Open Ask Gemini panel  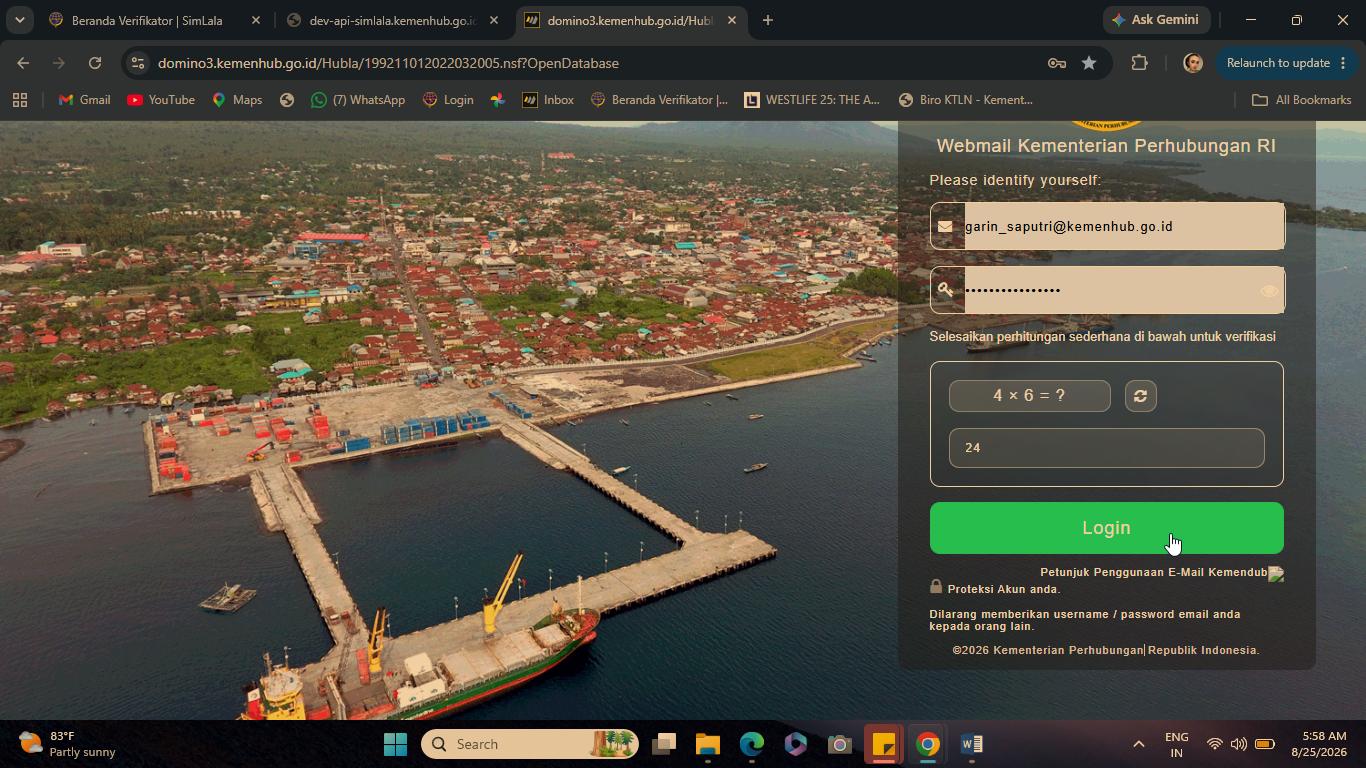pyautogui.click(x=1155, y=20)
